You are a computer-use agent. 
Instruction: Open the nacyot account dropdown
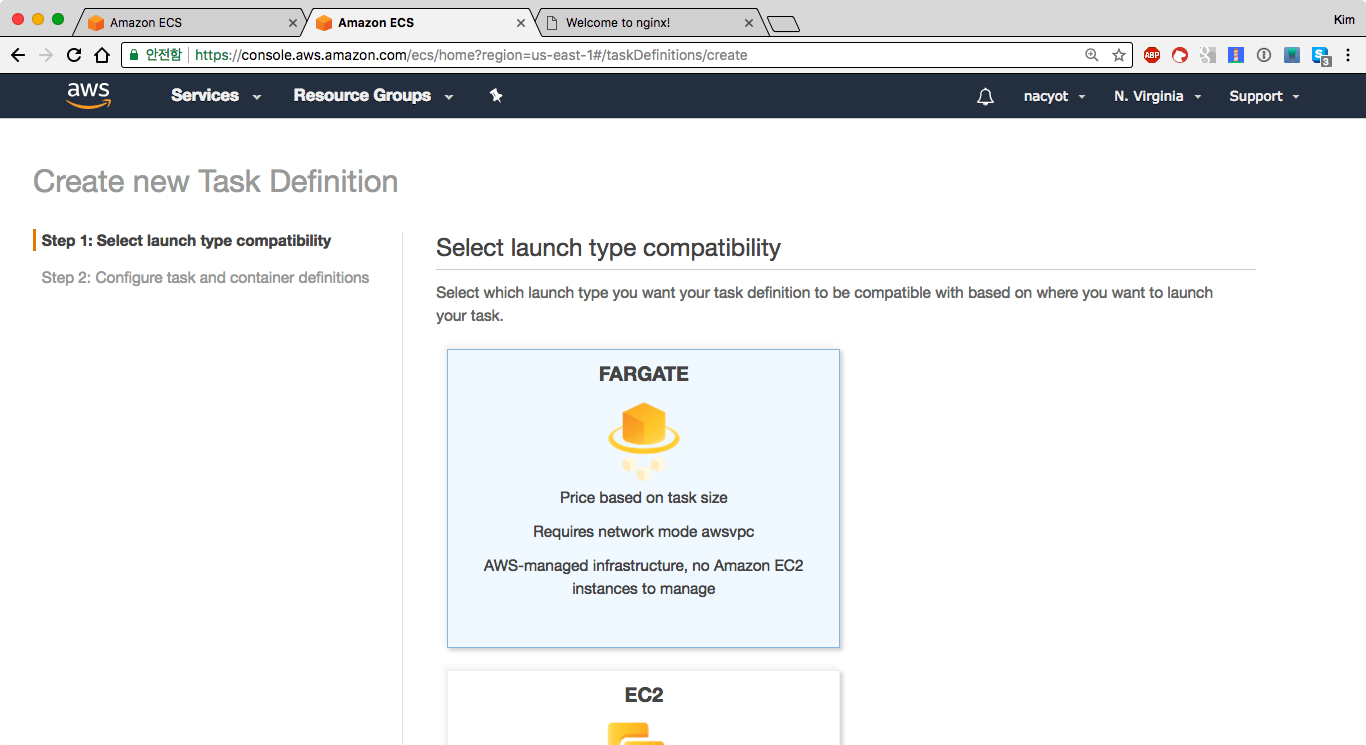point(1054,97)
